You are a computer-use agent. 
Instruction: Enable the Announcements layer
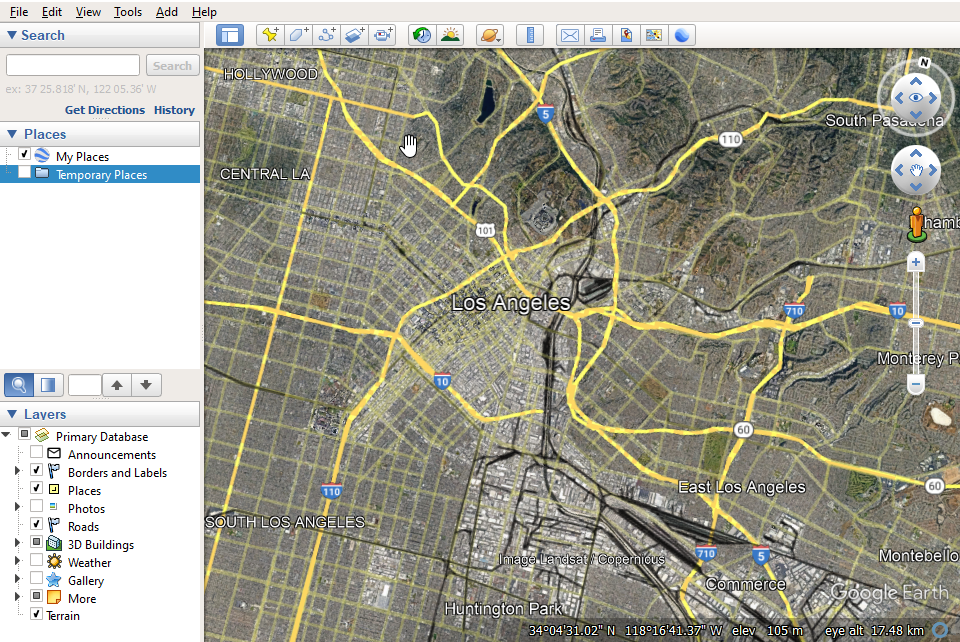point(37,452)
